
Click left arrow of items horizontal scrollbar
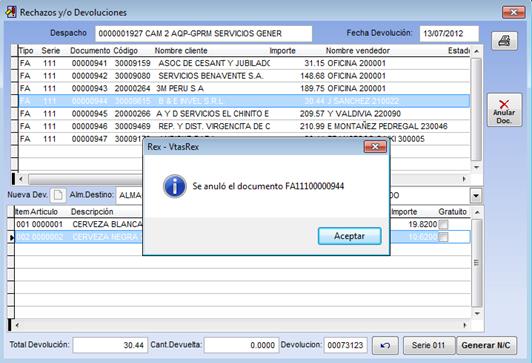tap(17, 325)
